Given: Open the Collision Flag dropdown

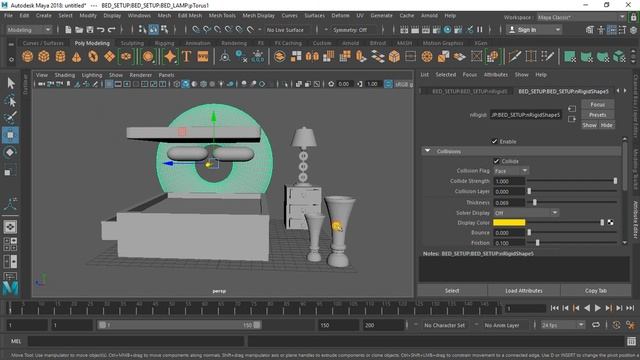Looking at the screenshot, I should pos(511,171).
